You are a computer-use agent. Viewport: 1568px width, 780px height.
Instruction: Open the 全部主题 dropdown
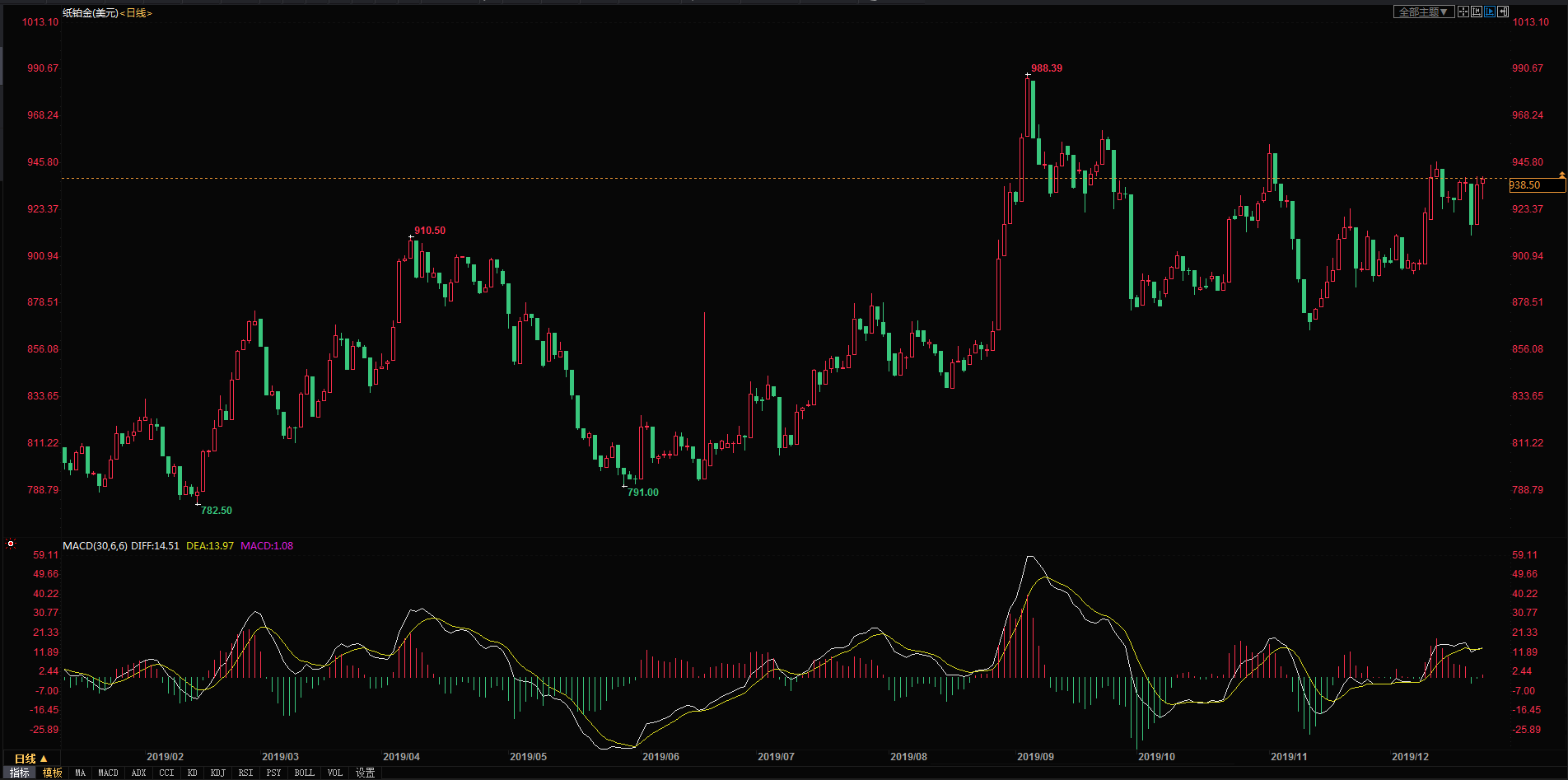coord(1423,12)
